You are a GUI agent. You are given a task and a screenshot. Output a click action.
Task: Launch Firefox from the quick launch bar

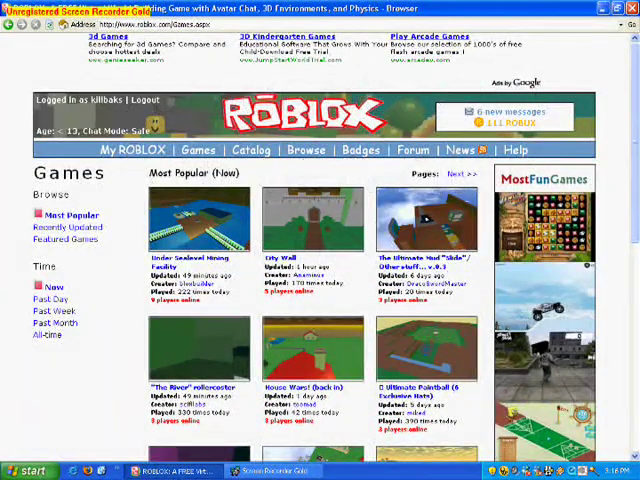(x=87, y=470)
